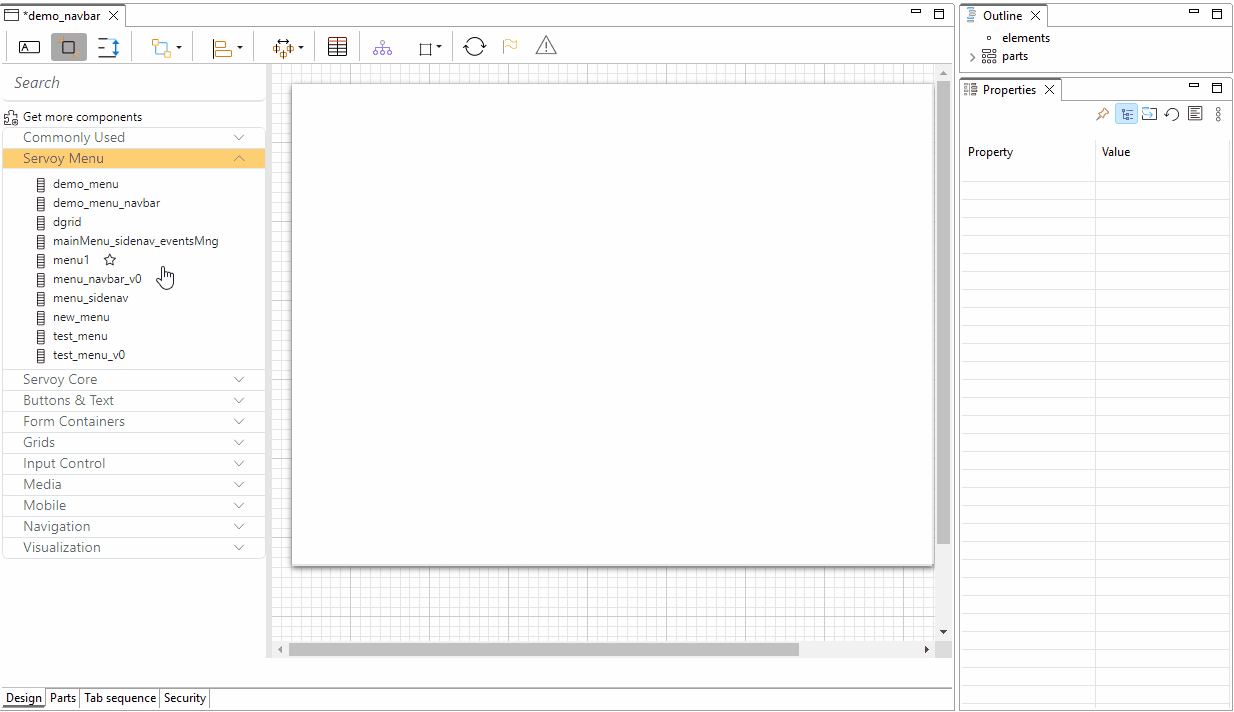
Task: Open the square size dropdown arrow
Action: pyautogui.click(x=439, y=47)
